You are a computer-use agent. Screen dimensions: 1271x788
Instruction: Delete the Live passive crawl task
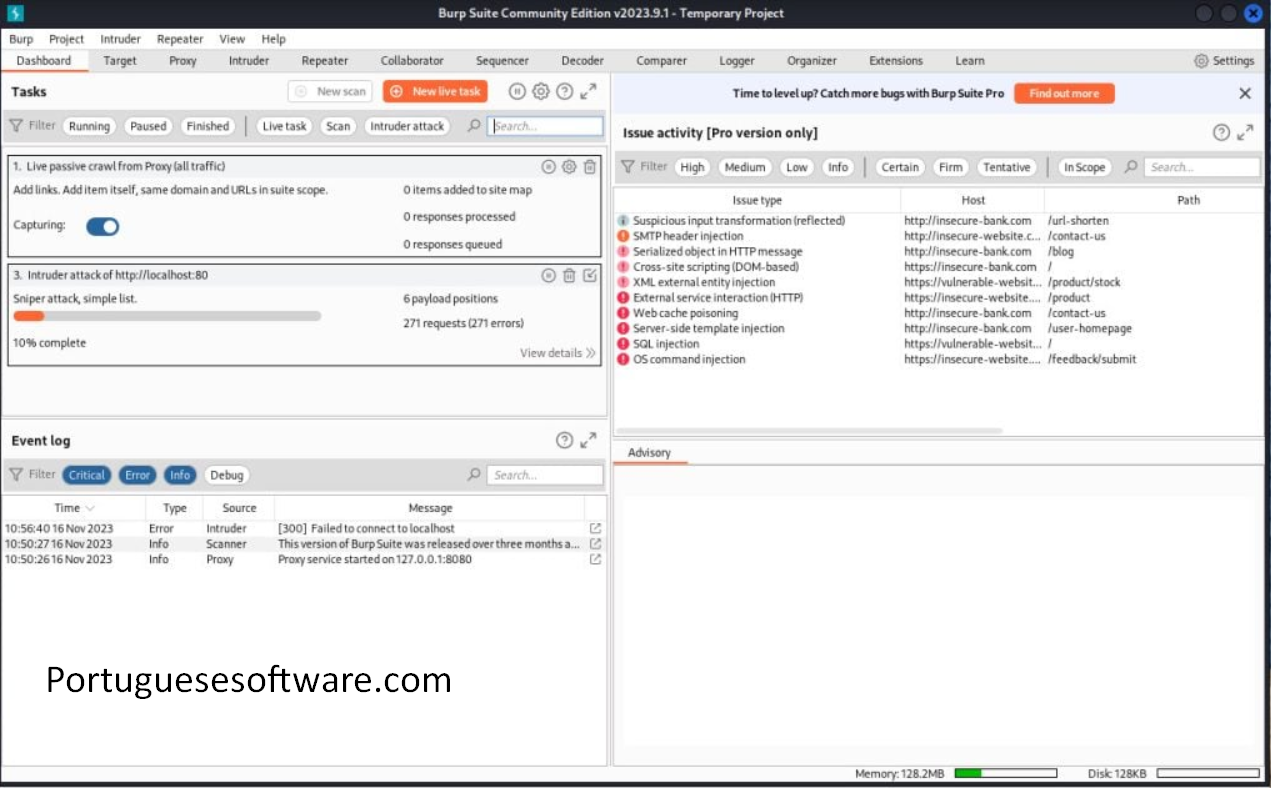590,167
